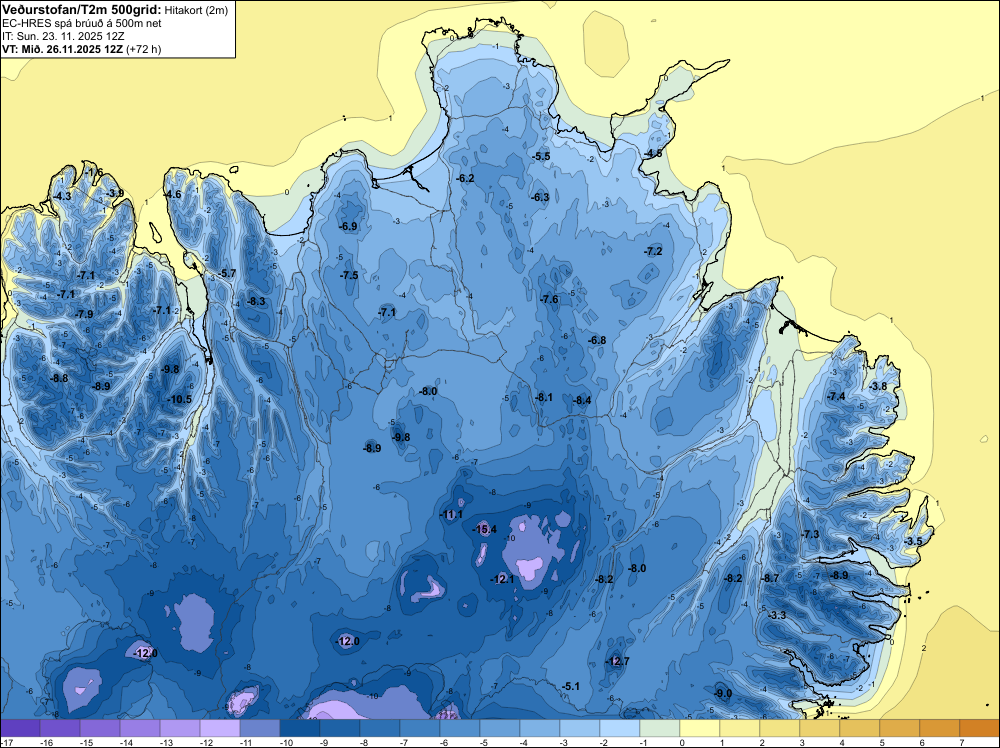Image resolution: width=1000 pixels, height=748 pixels.
Task: Select the '-4.3' temperature label
Action: tap(62, 196)
